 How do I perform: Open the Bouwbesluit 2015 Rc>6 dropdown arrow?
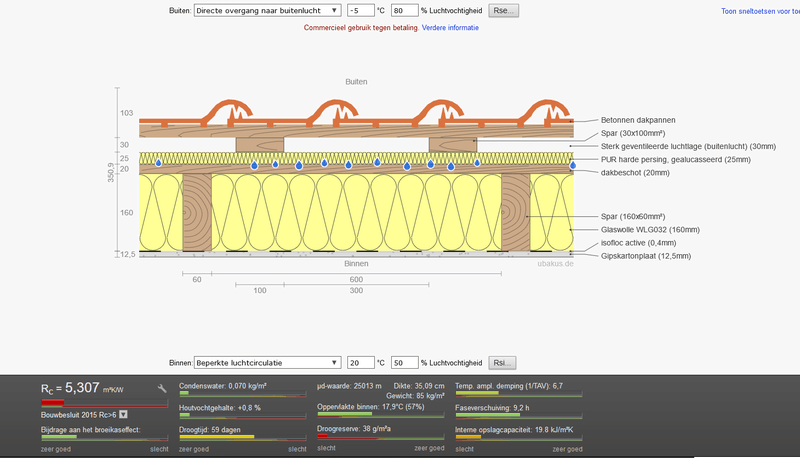pyautogui.click(x=123, y=415)
